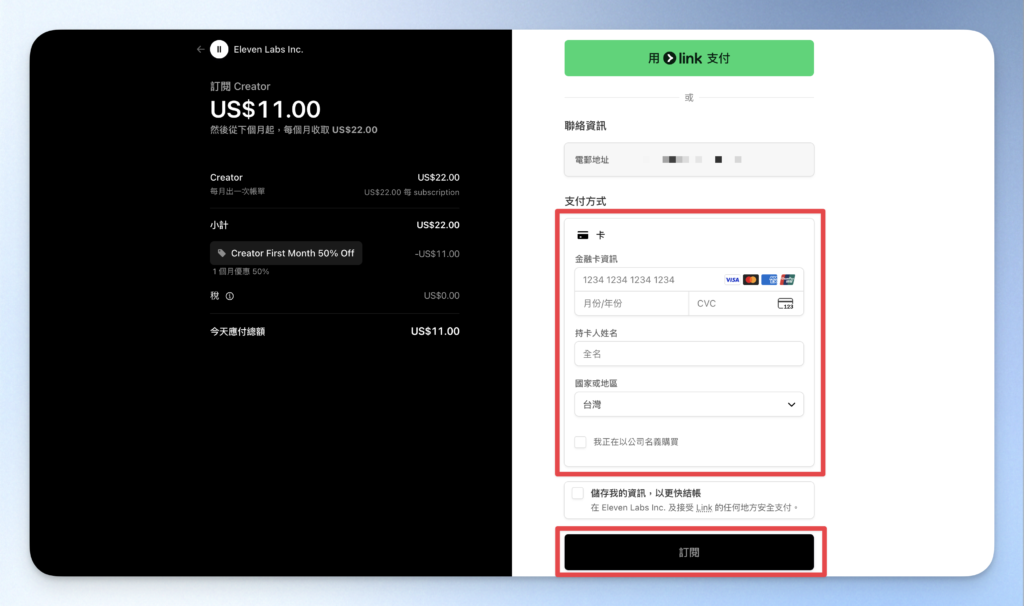Viewport: 1024px width, 606px height.
Task: Click the 金融卡資訊 label
Action: click(x=596, y=259)
